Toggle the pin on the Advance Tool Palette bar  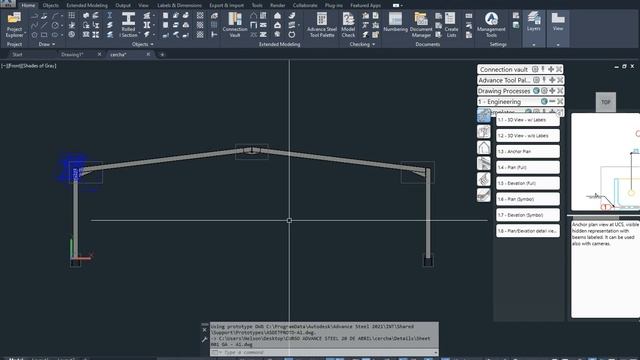tap(544, 80)
